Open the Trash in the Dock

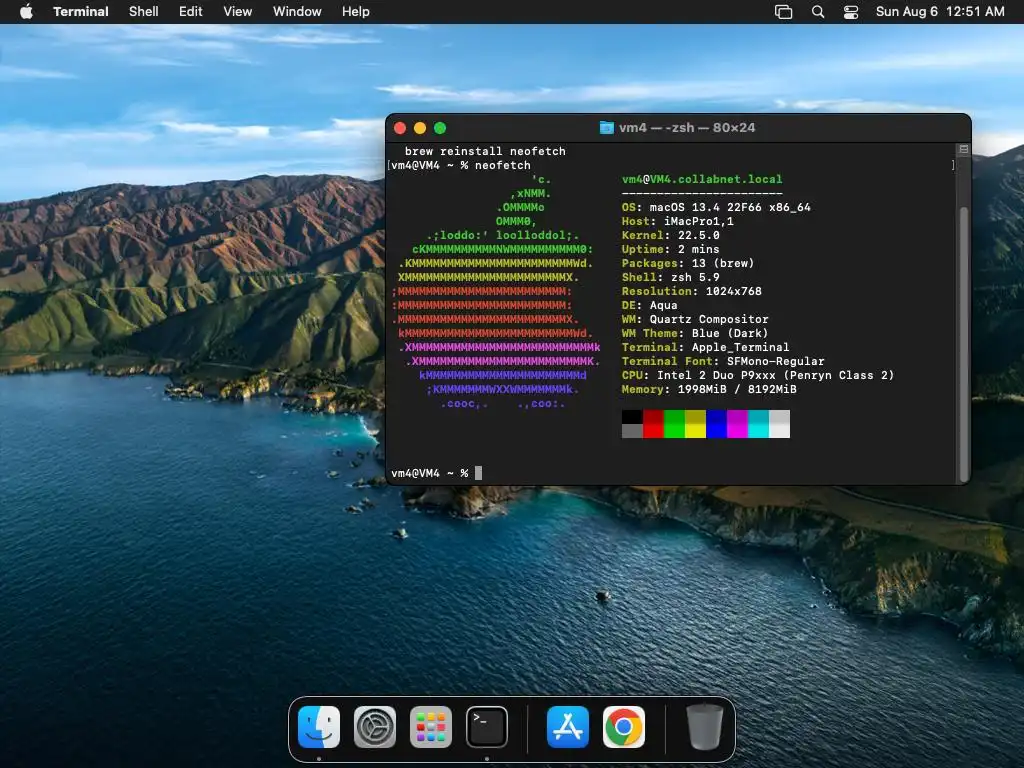pyautogui.click(x=705, y=727)
